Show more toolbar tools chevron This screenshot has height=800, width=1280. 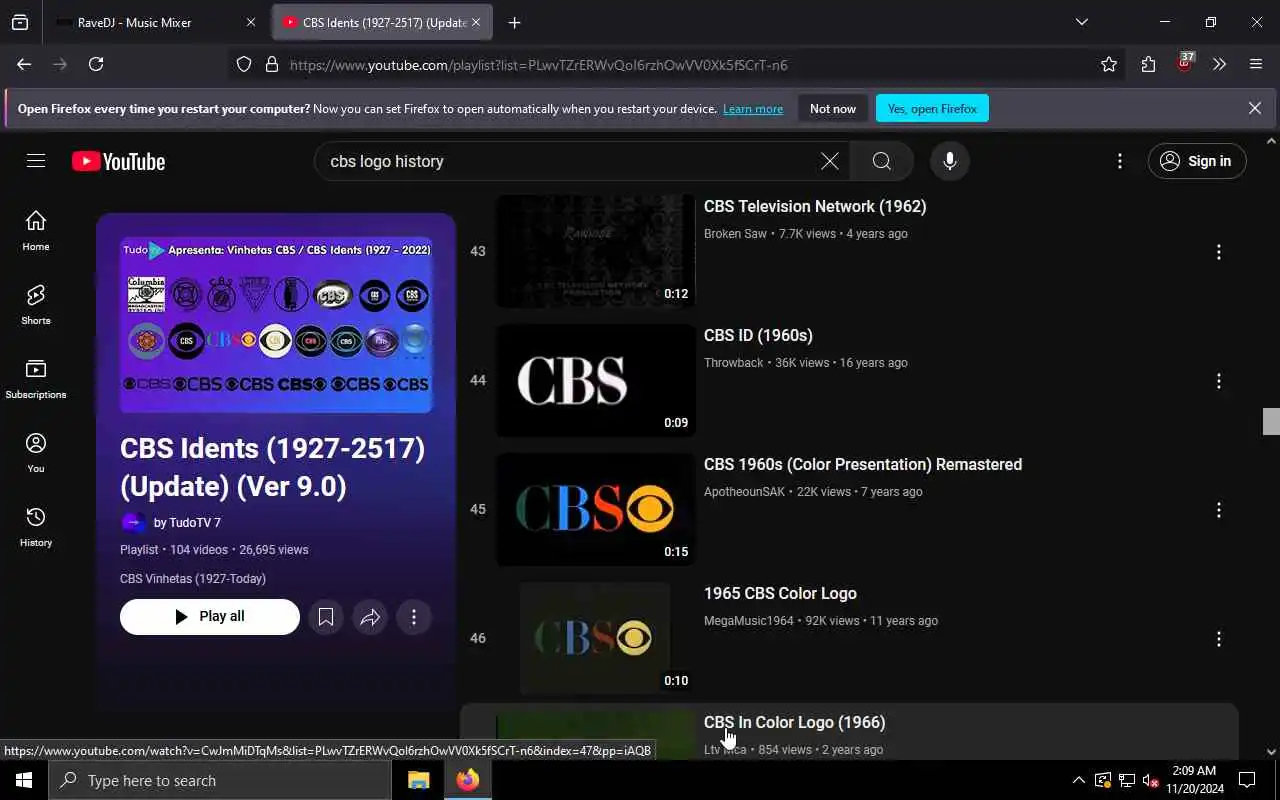click(x=1219, y=64)
